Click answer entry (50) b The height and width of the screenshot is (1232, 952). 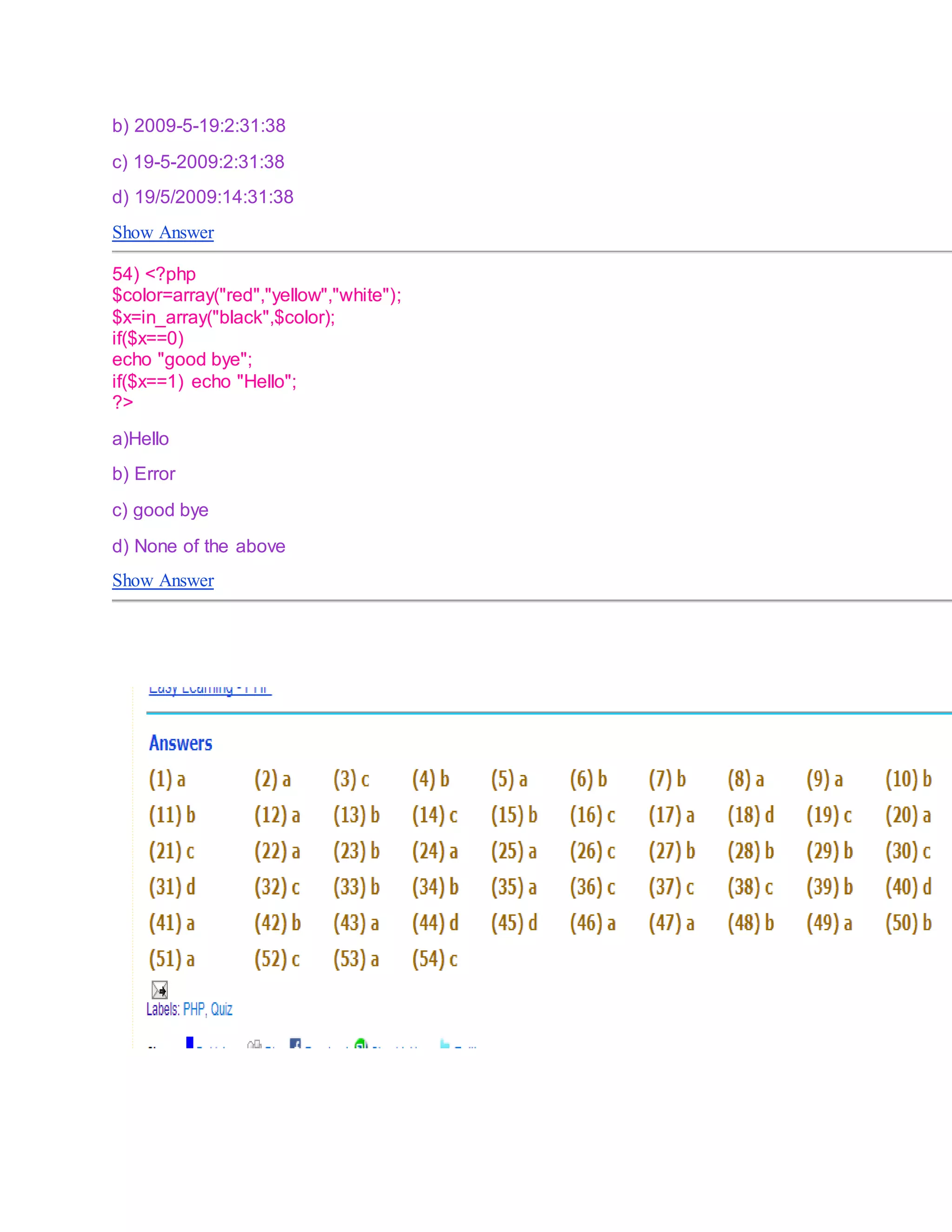[x=908, y=923]
